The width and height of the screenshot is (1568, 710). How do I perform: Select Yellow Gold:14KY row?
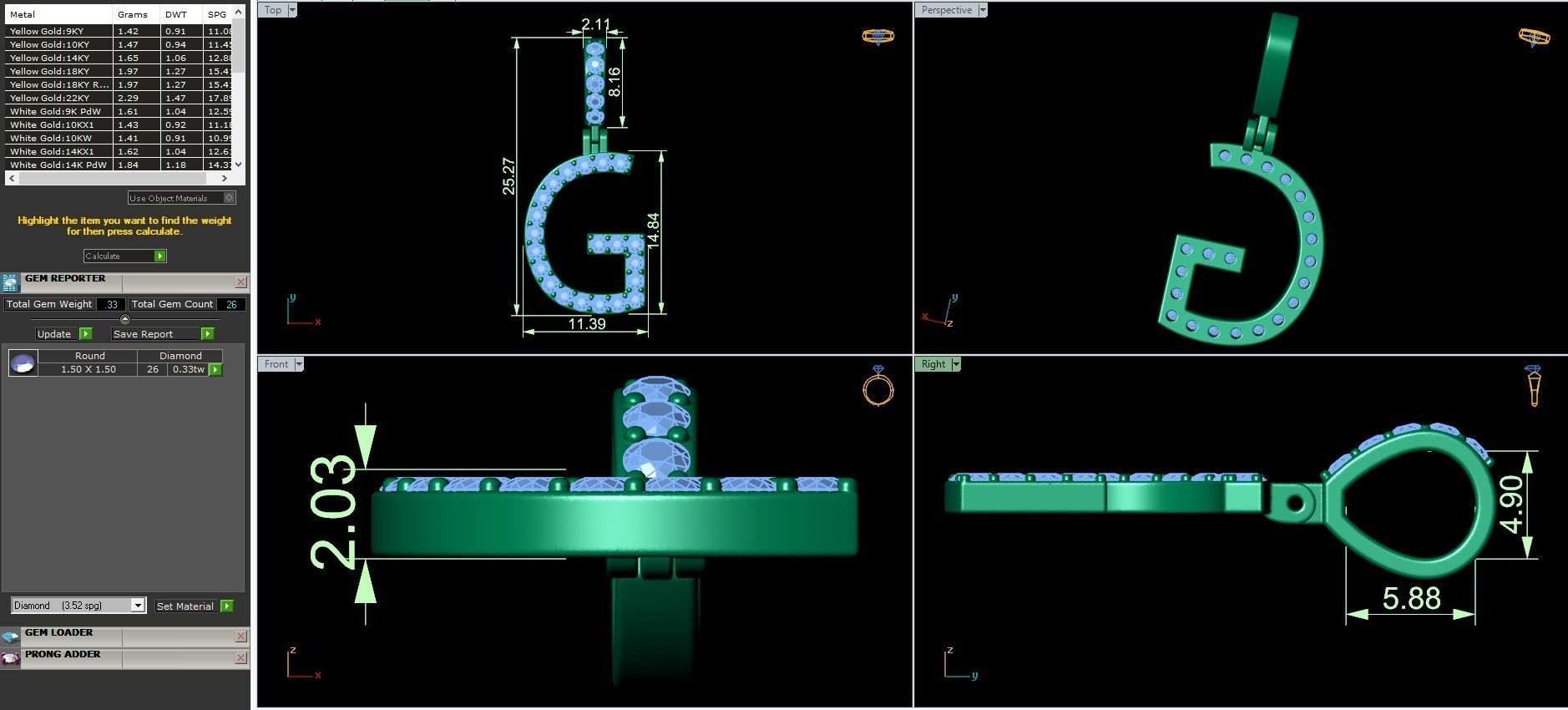click(119, 58)
